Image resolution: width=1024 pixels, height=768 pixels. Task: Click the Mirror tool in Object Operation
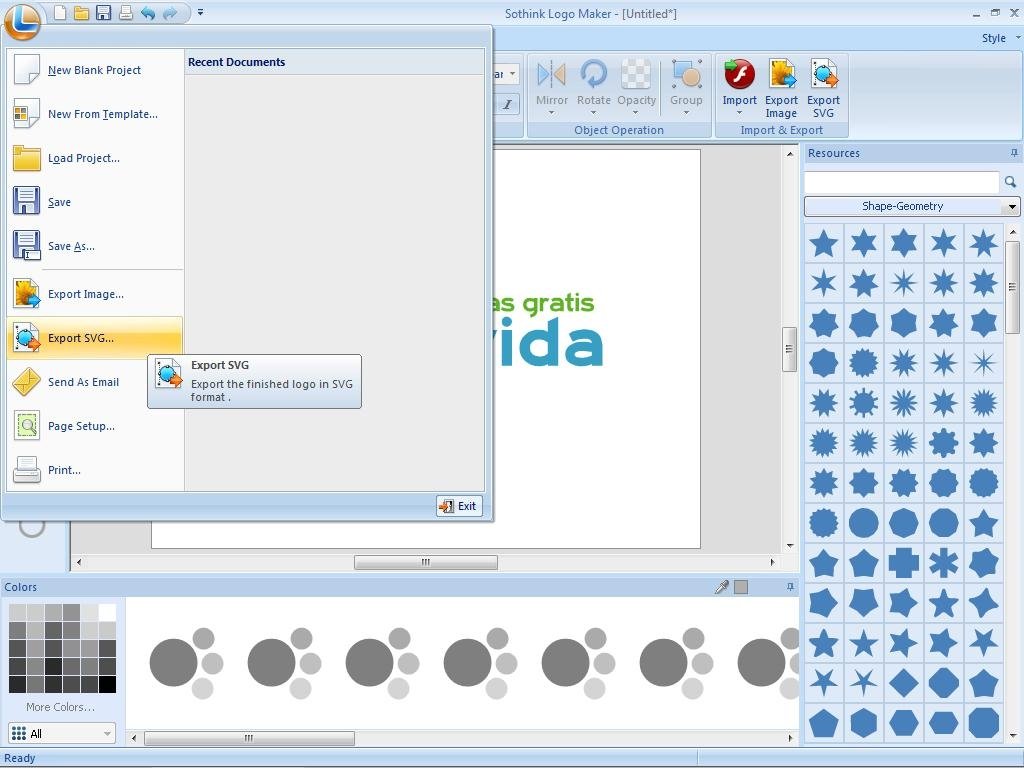point(552,88)
